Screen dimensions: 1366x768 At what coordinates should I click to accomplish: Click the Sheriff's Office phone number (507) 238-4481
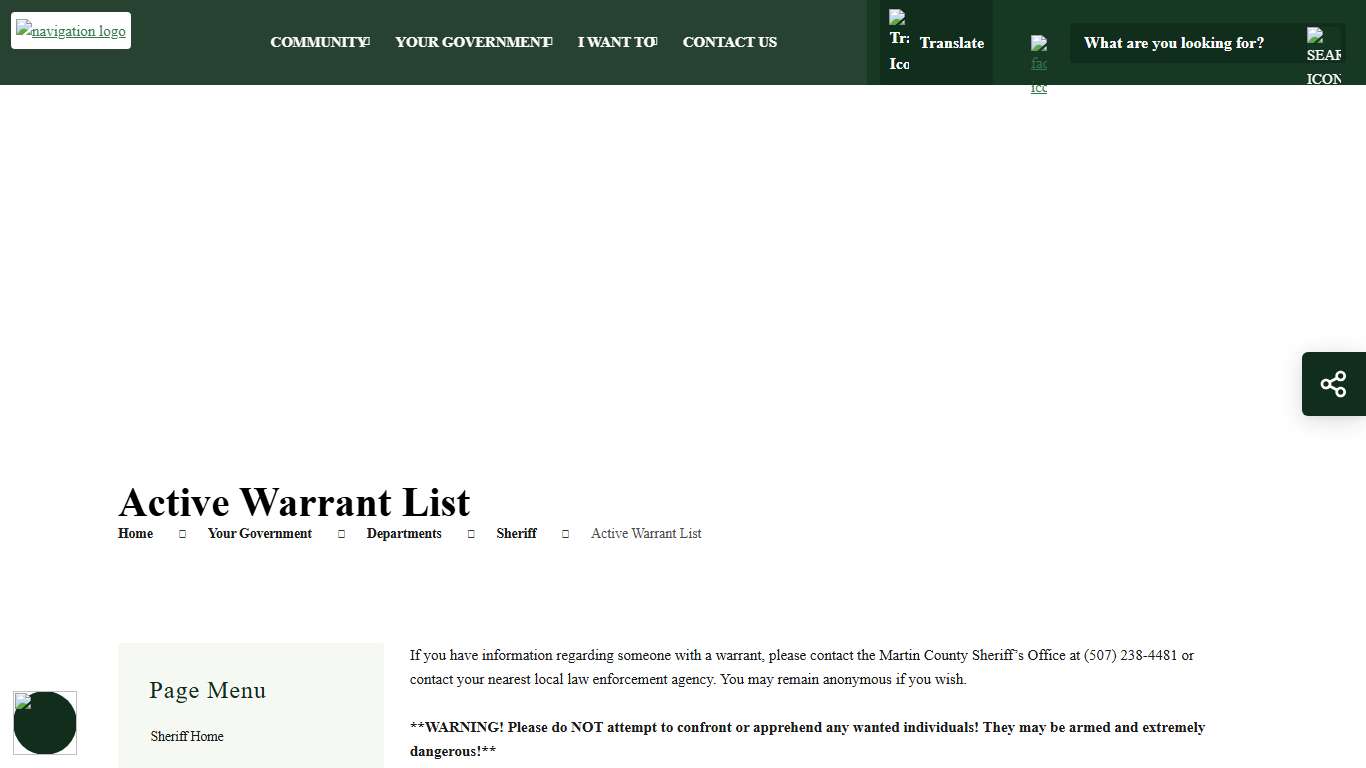1130,656
